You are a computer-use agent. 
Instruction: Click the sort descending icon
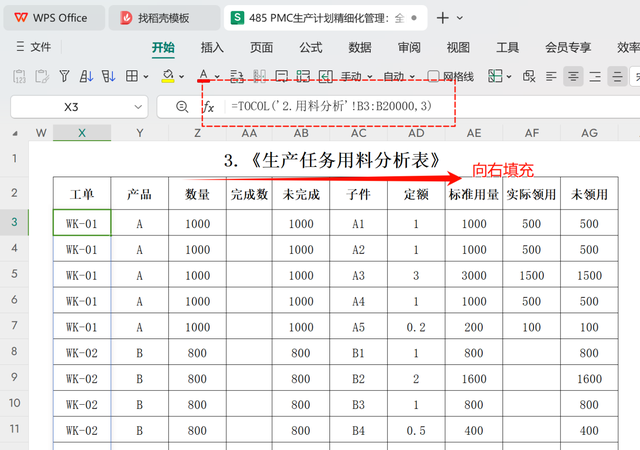109,76
